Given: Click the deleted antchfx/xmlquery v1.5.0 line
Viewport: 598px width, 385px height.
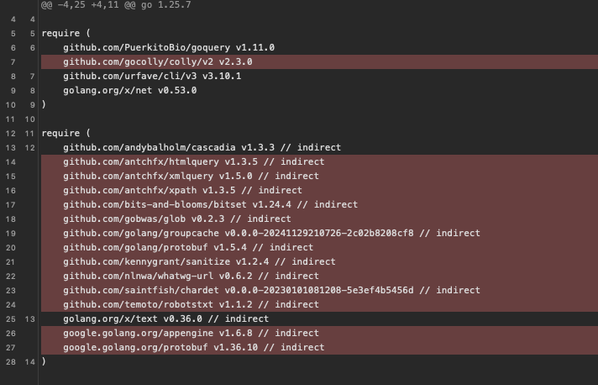Looking at the screenshot, I should click(x=319, y=176).
